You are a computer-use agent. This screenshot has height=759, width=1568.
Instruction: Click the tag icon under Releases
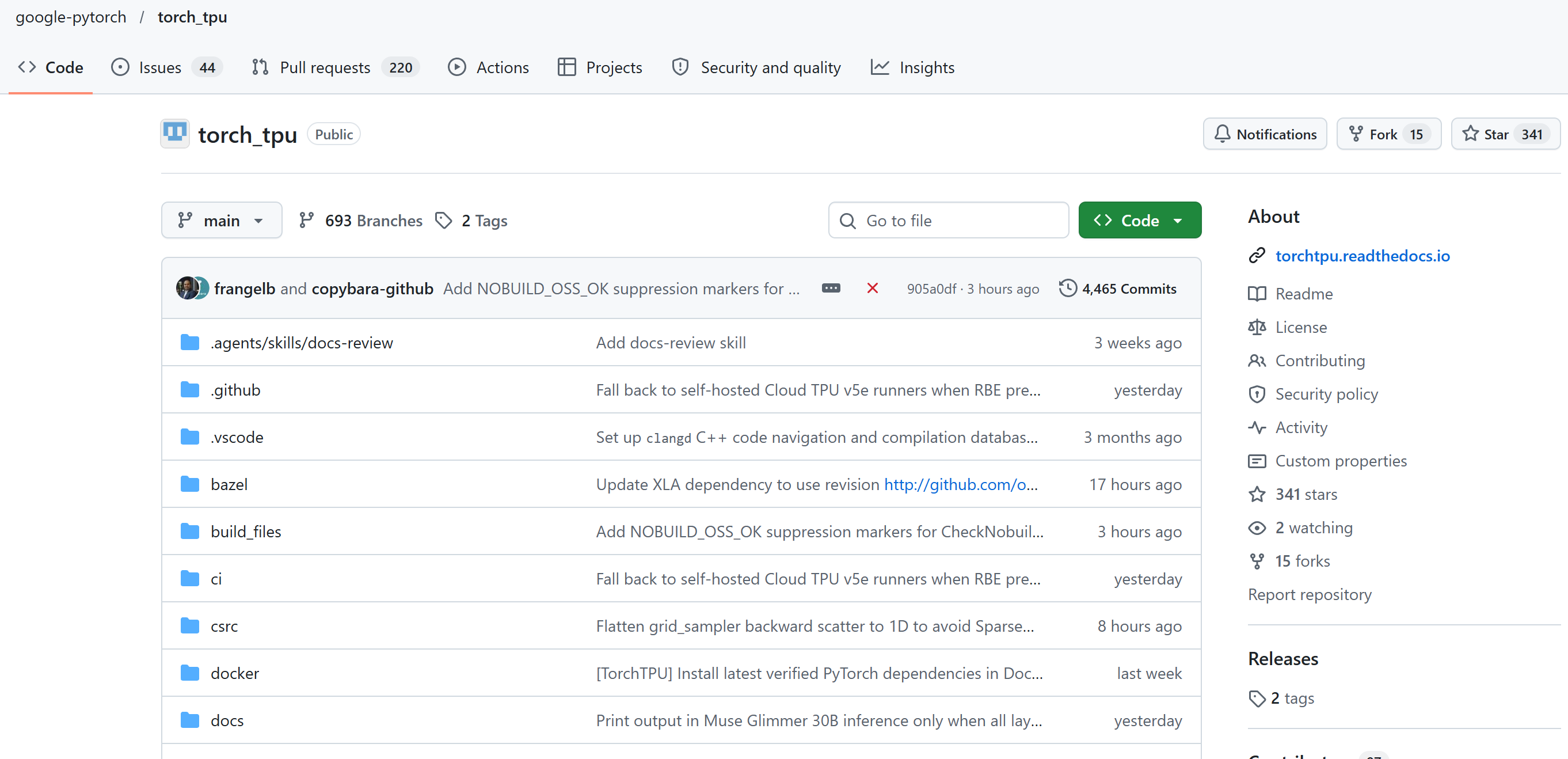pos(1257,698)
